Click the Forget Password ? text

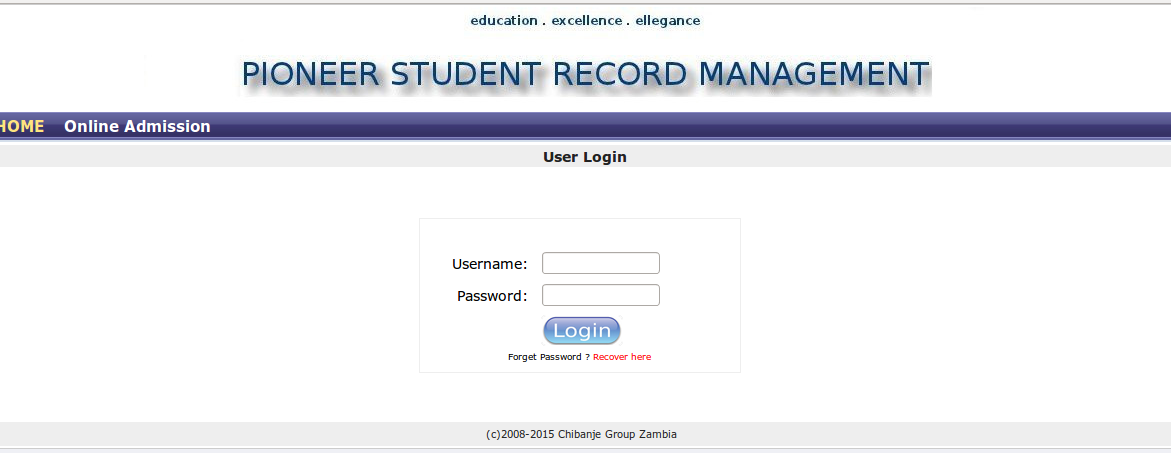coord(549,357)
